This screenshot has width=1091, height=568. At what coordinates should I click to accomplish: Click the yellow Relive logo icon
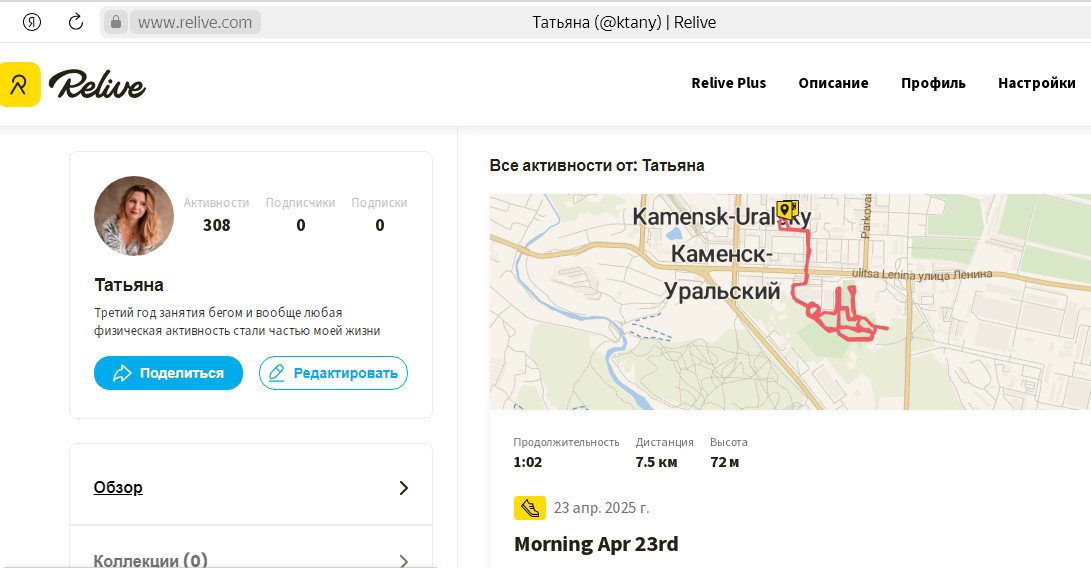[x=19, y=84]
